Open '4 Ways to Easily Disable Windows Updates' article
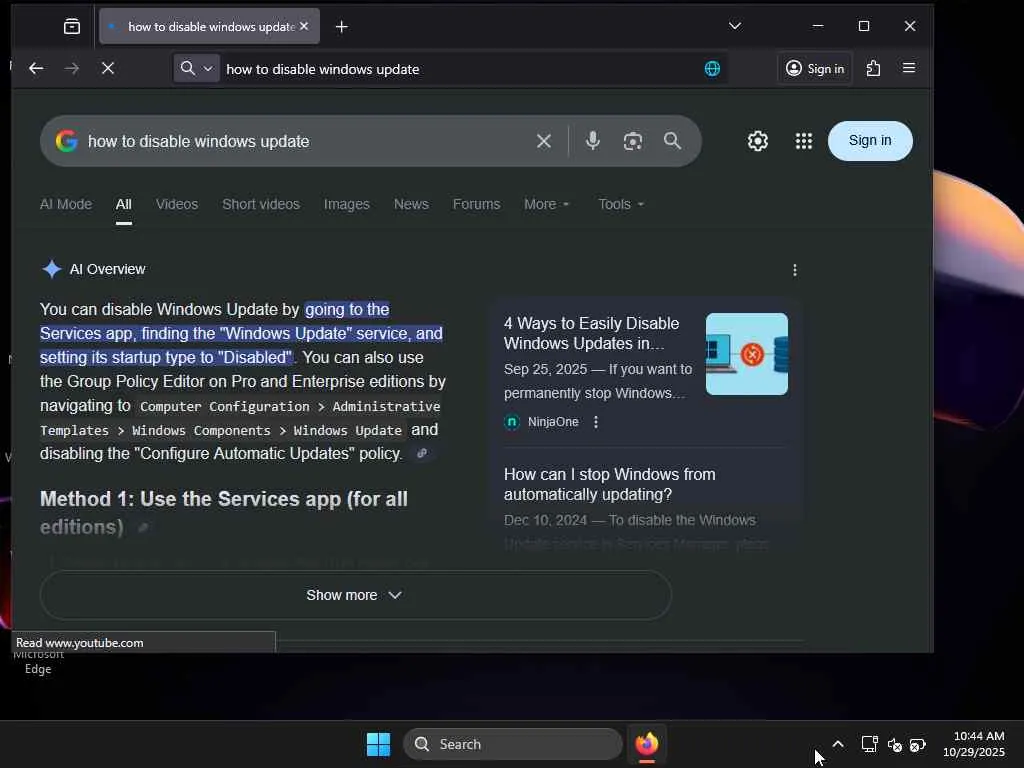 (592, 333)
